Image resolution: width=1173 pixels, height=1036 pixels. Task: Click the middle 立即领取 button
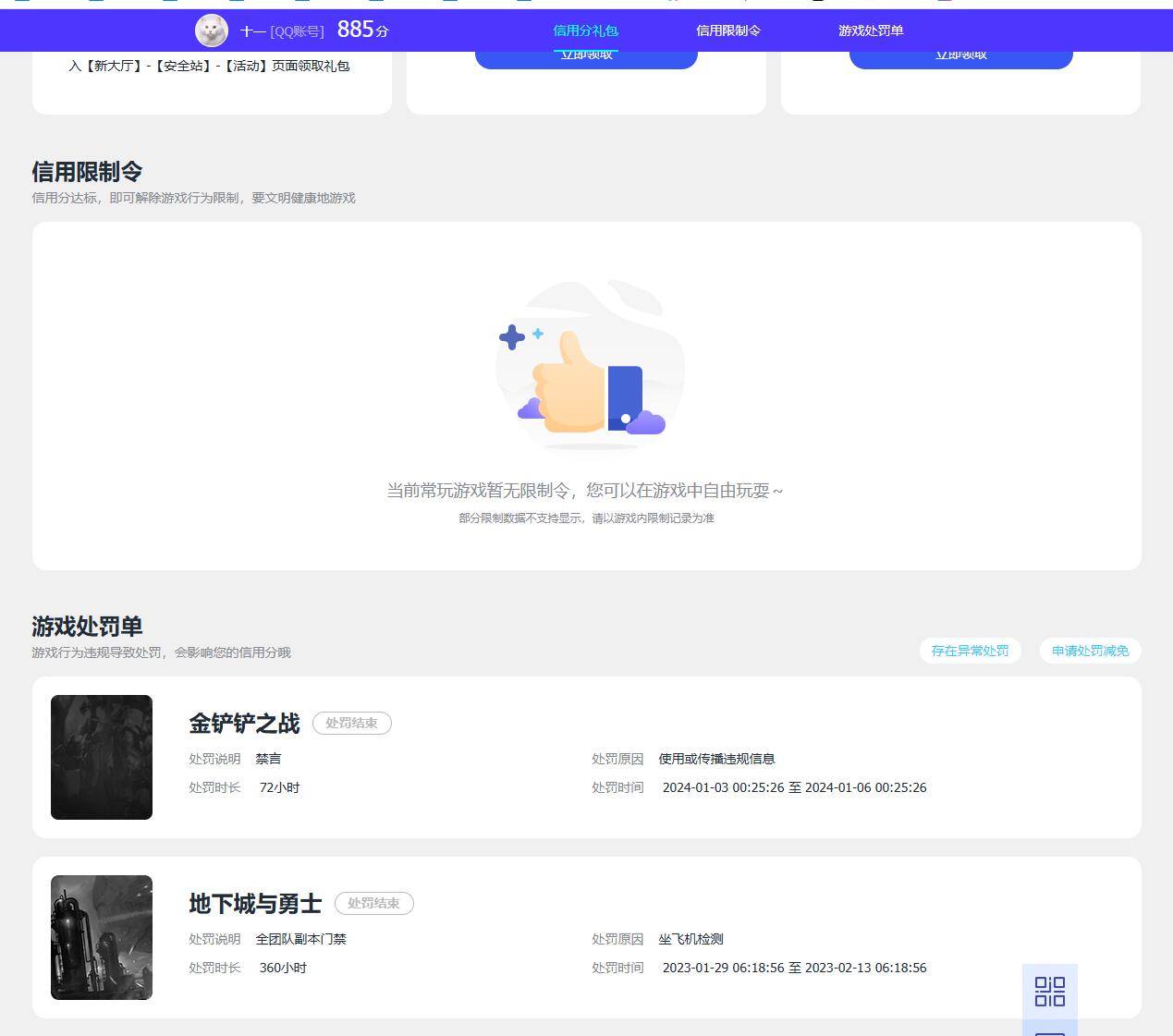click(585, 53)
